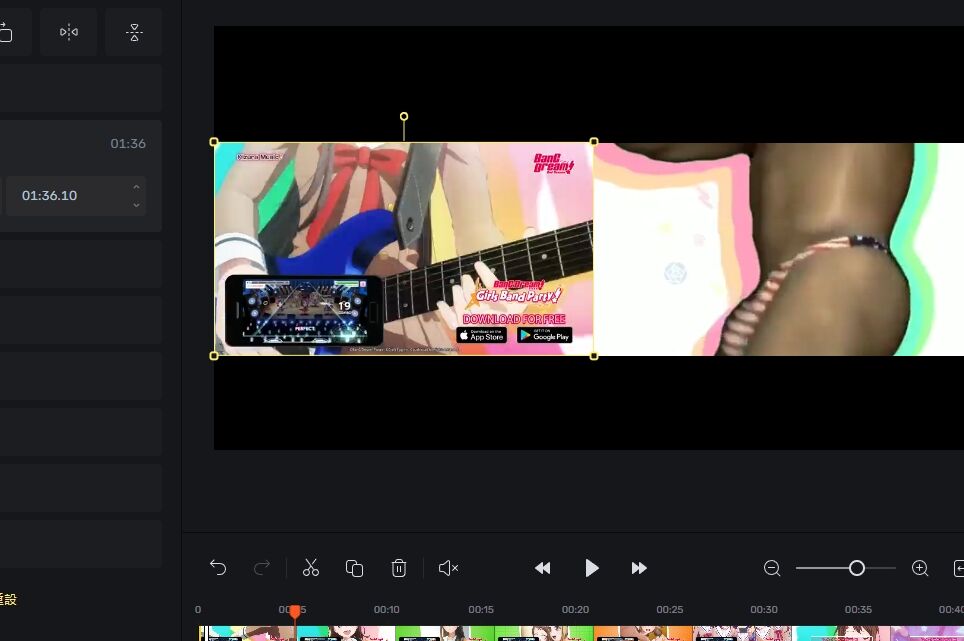
Task: Click the rotation handle above the selected clip
Action: pyautogui.click(x=404, y=116)
